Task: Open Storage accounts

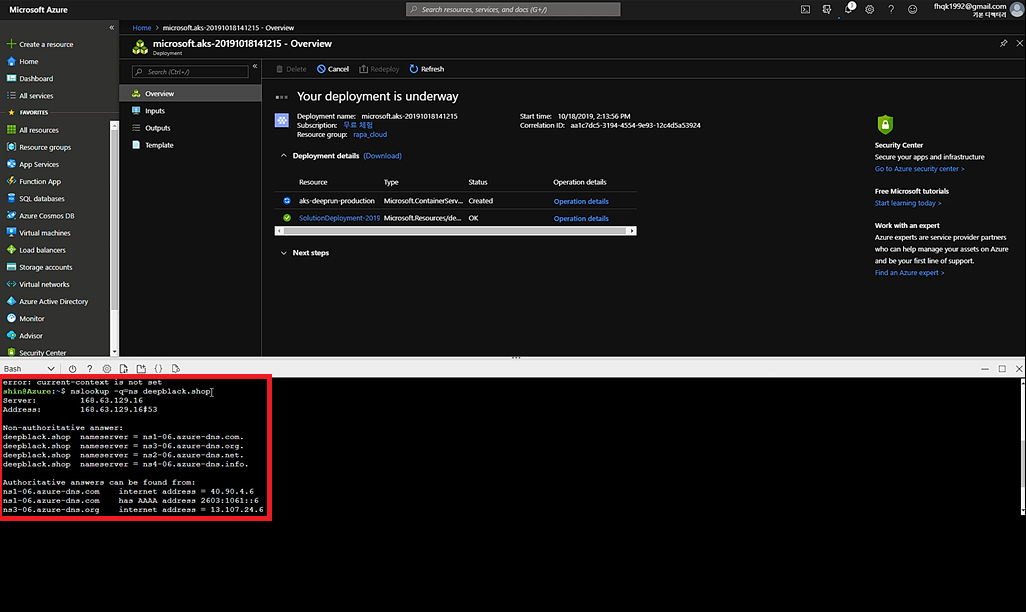Action: pyautogui.click(x=39, y=267)
